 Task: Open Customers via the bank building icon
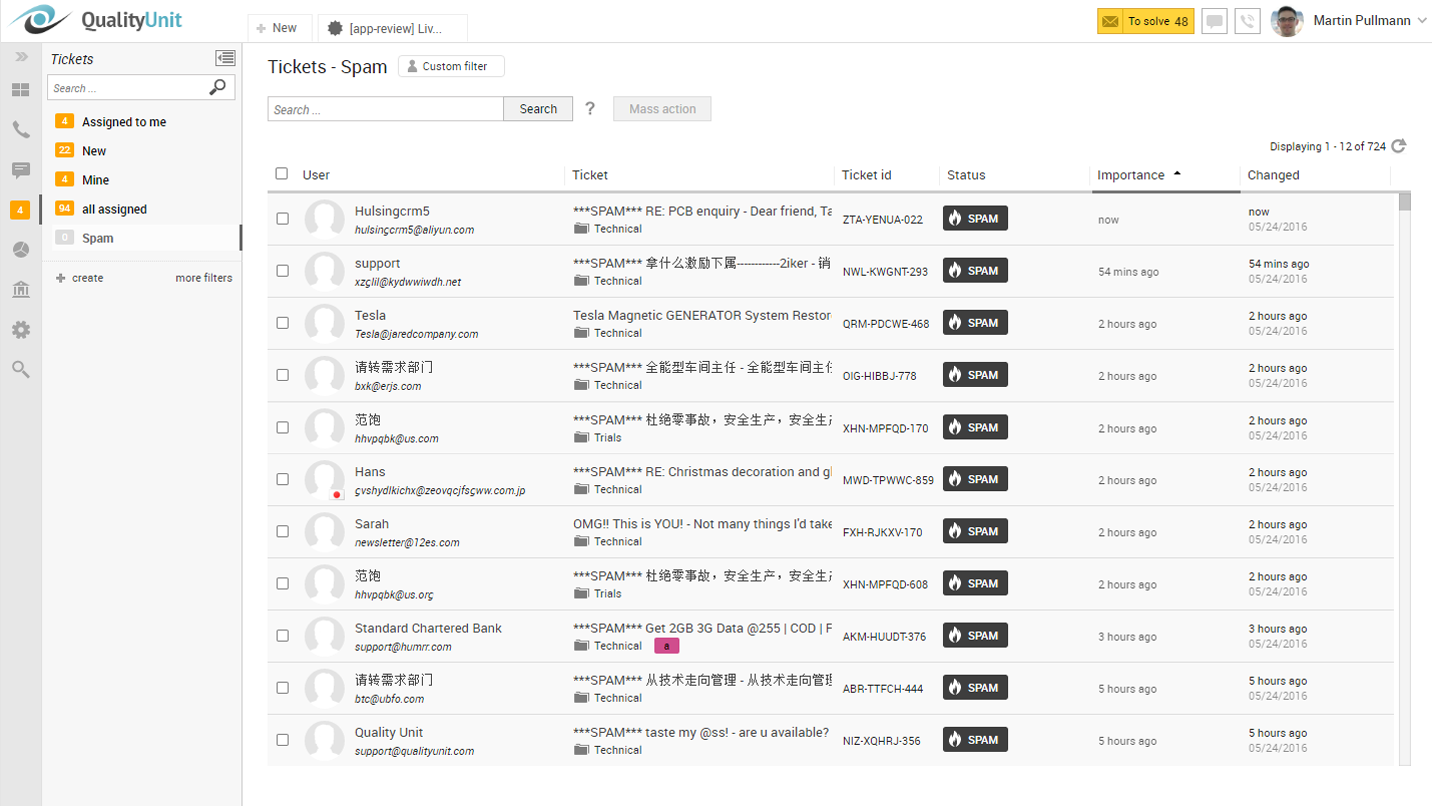point(20,289)
